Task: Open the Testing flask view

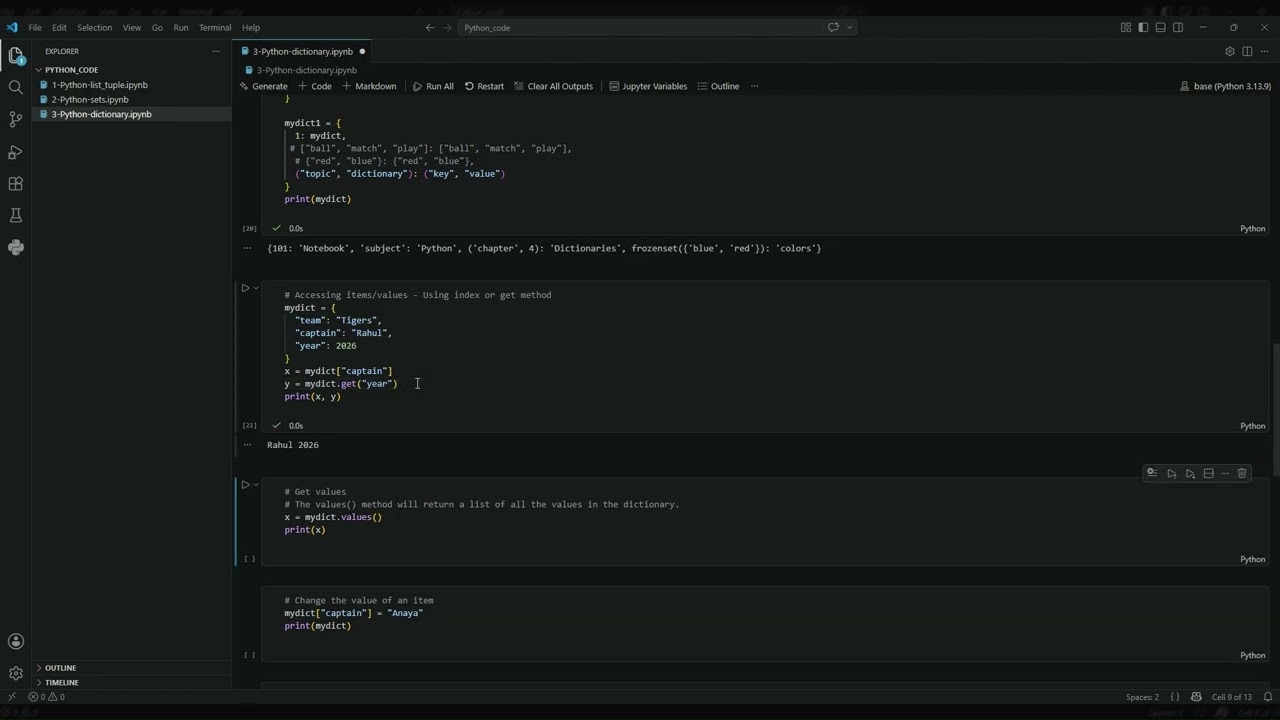Action: (x=15, y=216)
